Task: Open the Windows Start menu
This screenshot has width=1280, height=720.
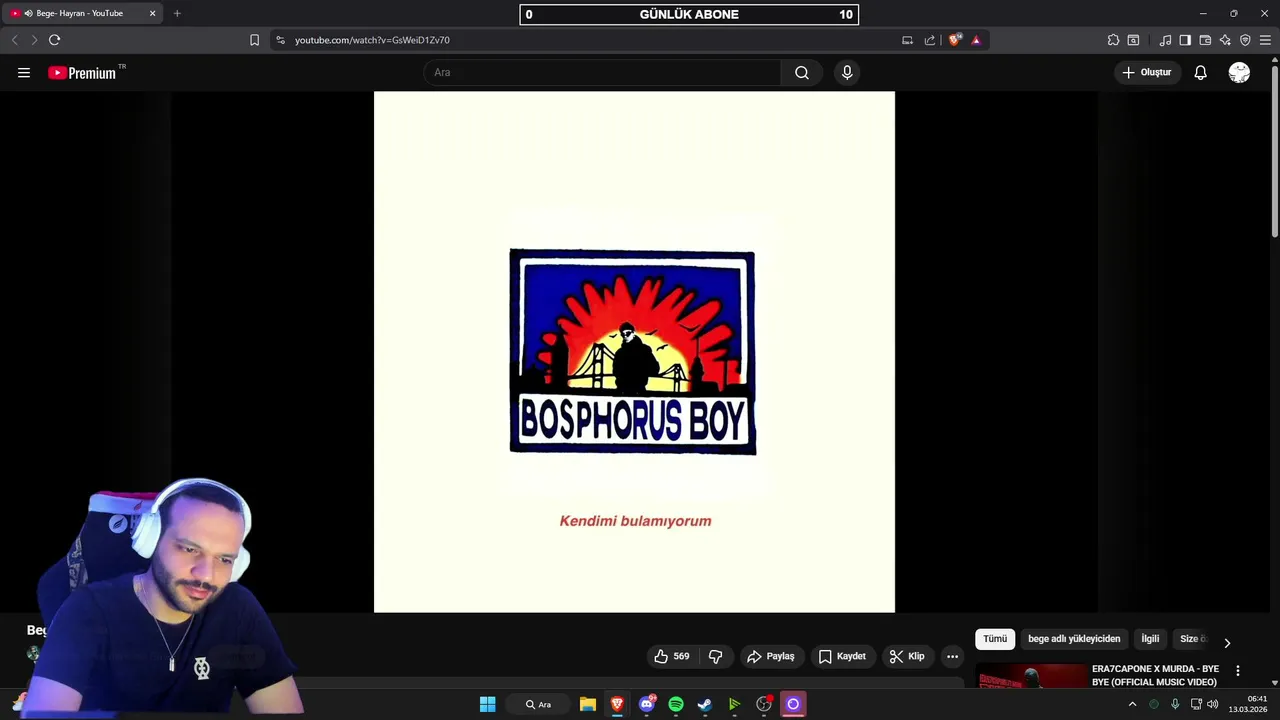Action: (x=487, y=704)
